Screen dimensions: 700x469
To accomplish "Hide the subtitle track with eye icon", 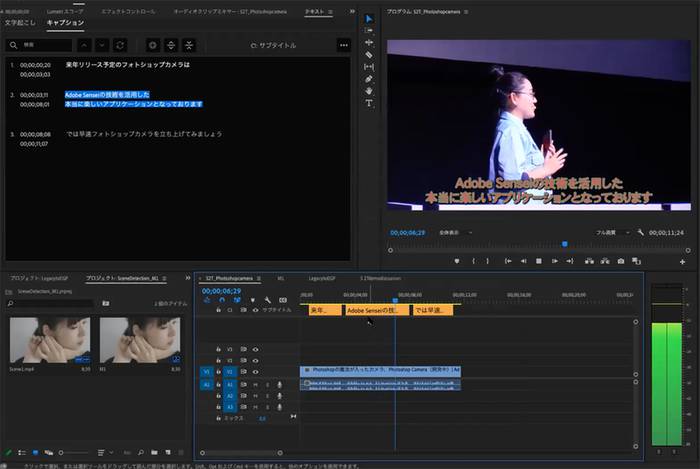I will (255, 310).
